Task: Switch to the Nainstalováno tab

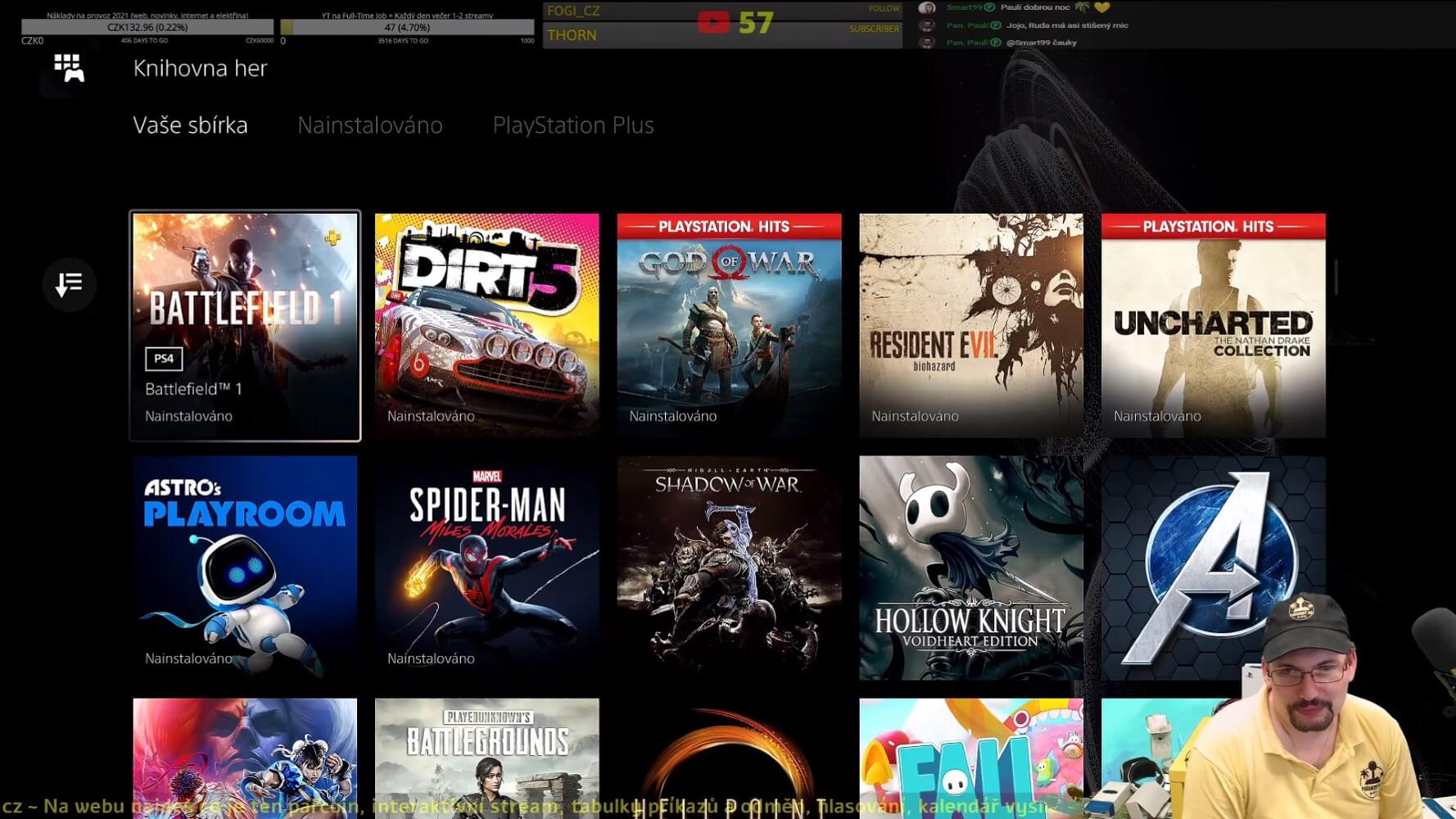Action: pos(369,125)
